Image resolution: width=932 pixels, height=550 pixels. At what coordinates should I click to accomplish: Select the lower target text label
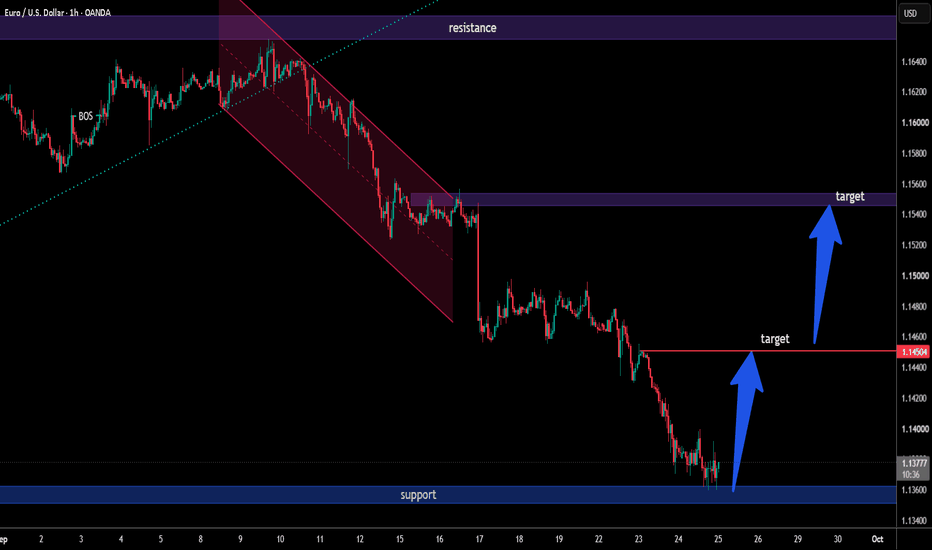[x=774, y=339]
